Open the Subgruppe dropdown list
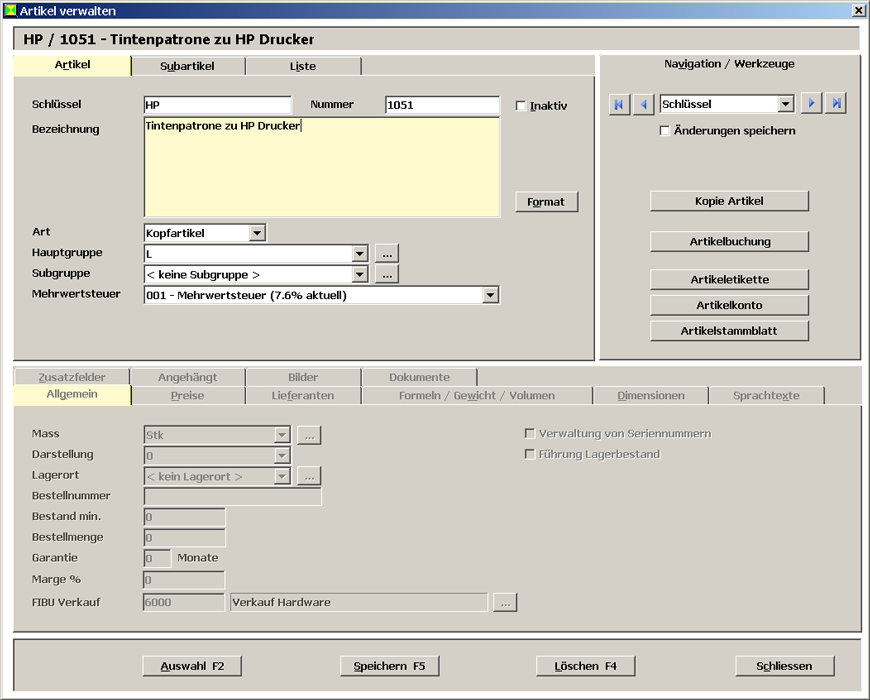 [x=359, y=274]
